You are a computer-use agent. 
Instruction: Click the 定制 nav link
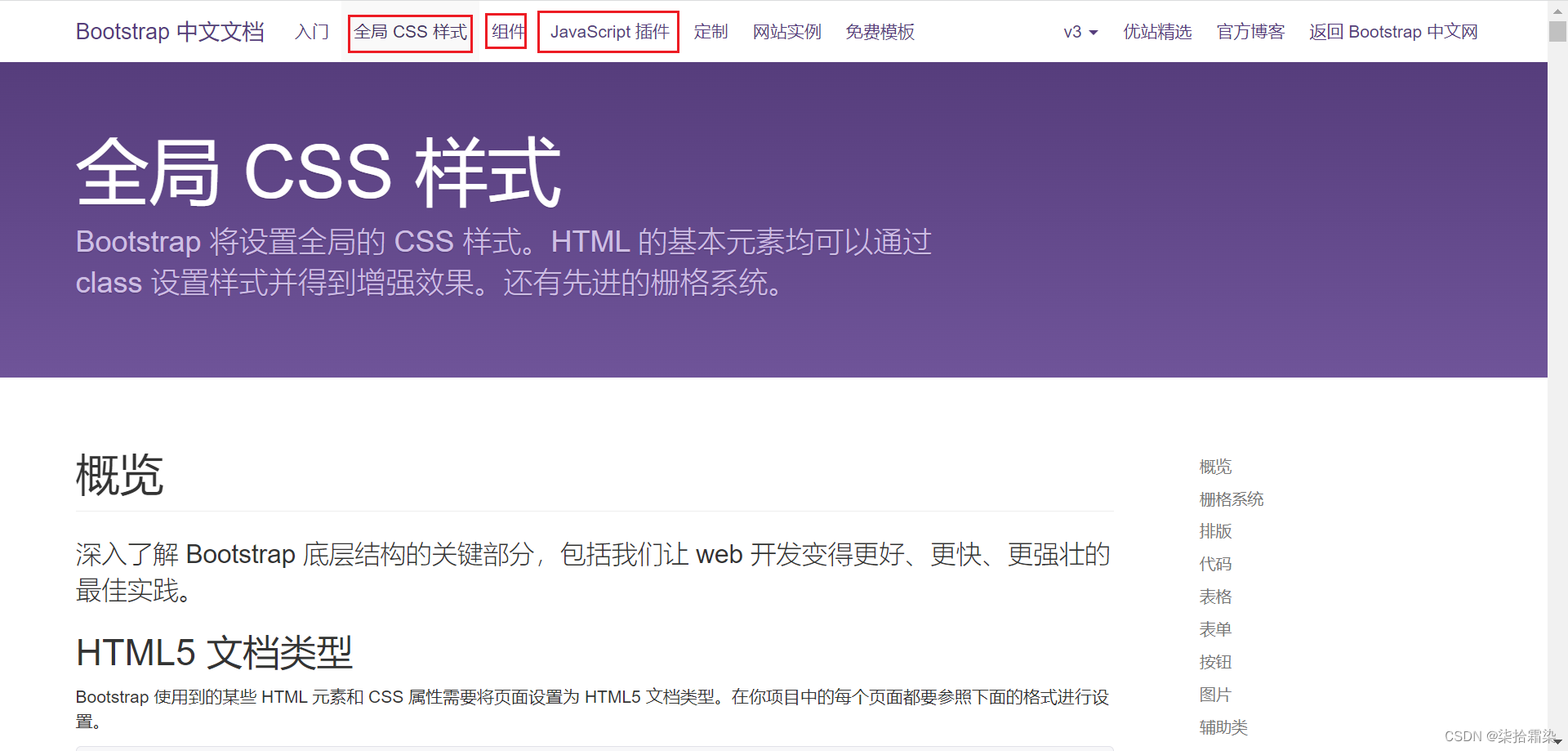(x=710, y=32)
